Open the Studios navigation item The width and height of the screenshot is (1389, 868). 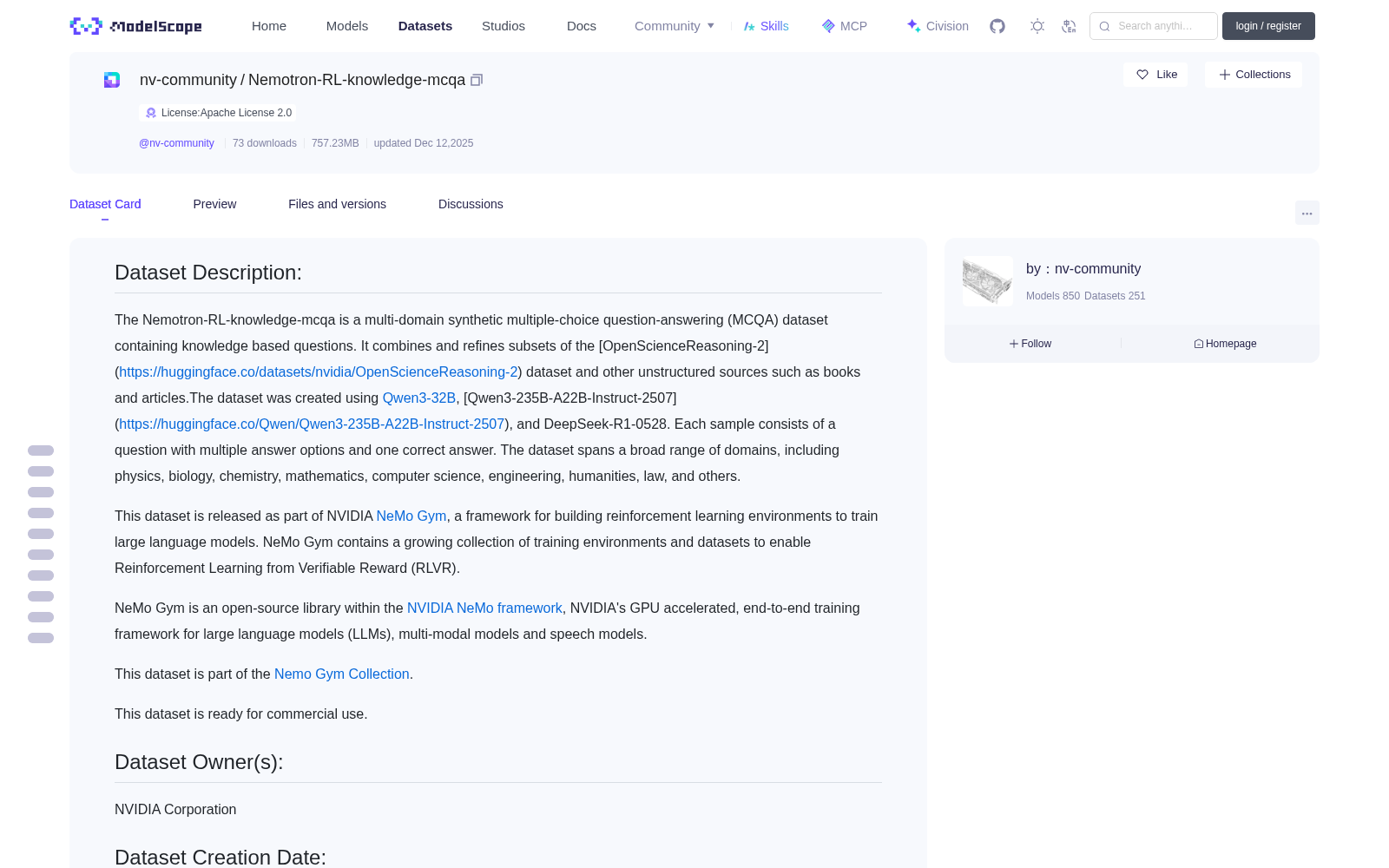tap(504, 26)
